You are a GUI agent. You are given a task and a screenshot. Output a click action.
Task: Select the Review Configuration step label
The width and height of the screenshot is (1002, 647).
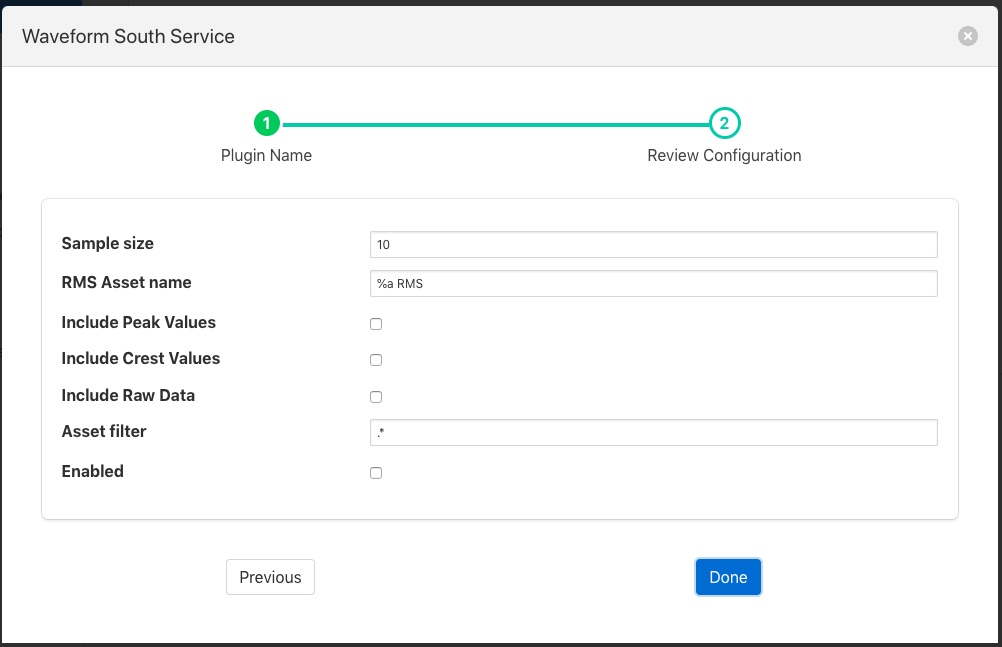click(x=724, y=156)
